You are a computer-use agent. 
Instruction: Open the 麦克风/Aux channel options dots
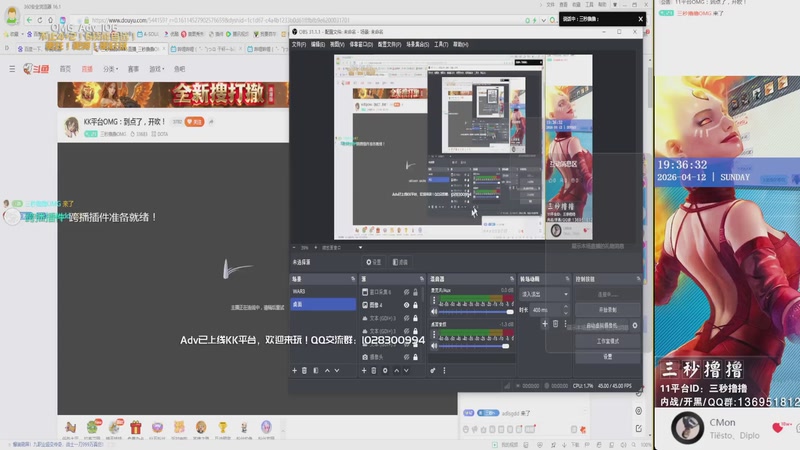coord(434,301)
